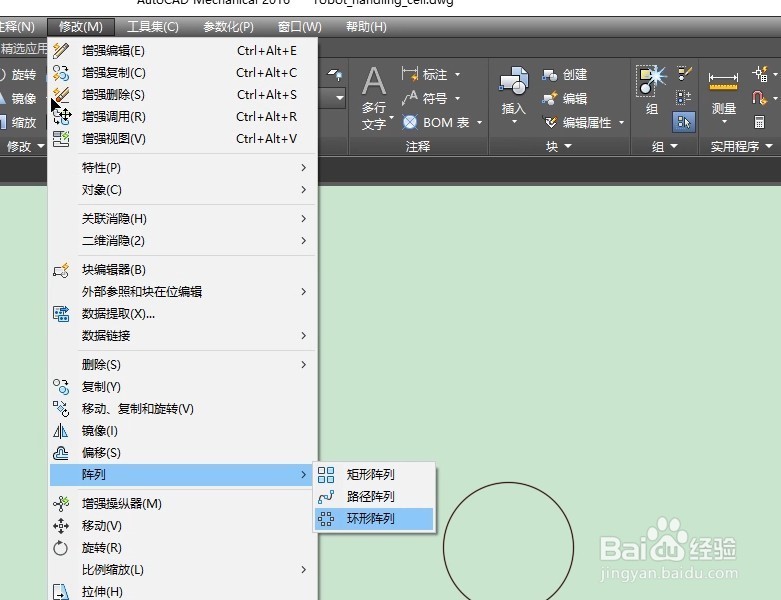Viewport: 781px width, 600px height.
Task: Open the 阵列 array submenu entry
Action: point(181,475)
